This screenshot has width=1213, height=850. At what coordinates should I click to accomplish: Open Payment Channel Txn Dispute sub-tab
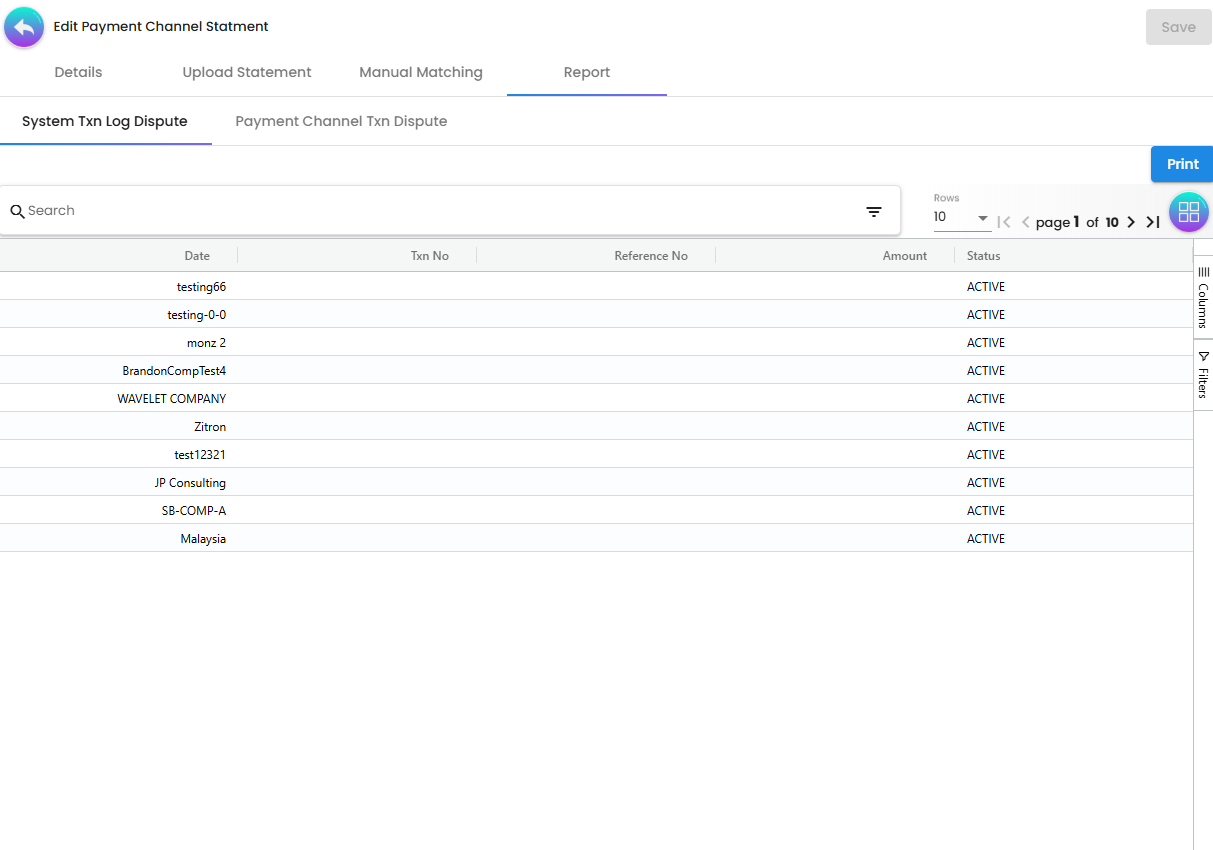341,121
